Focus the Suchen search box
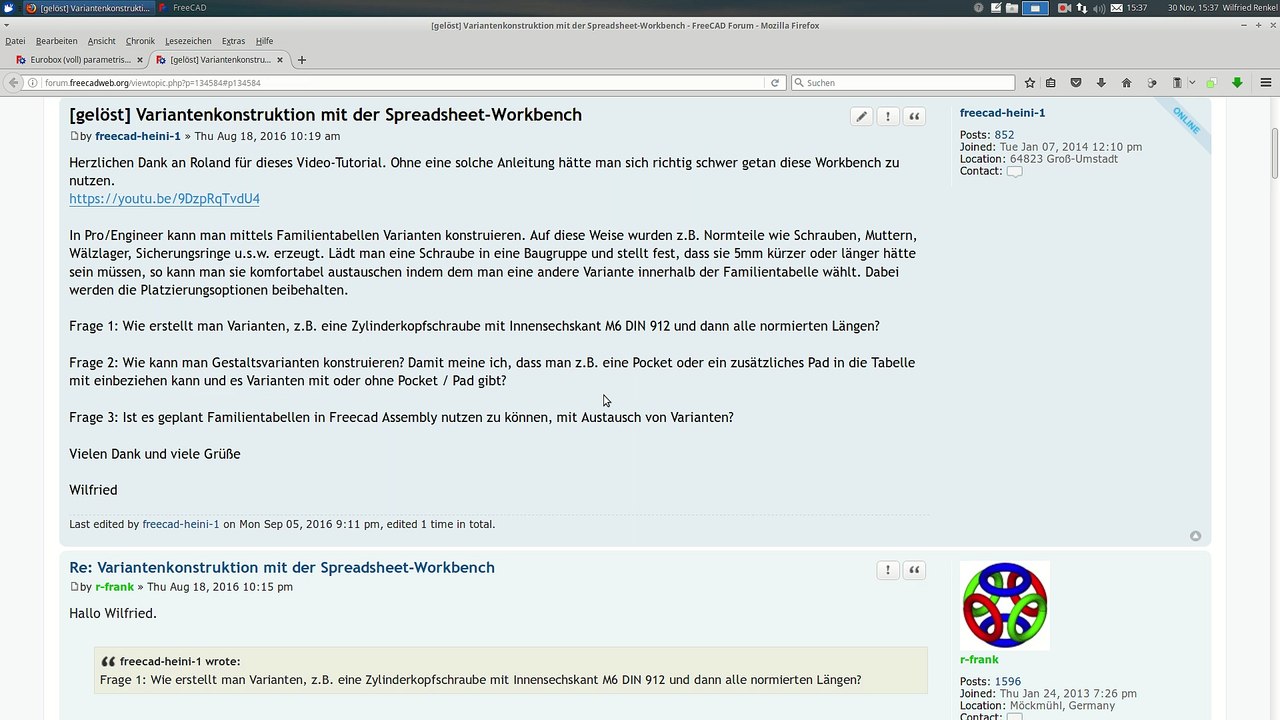Image resolution: width=1280 pixels, height=720 pixels. pyautogui.click(x=903, y=83)
